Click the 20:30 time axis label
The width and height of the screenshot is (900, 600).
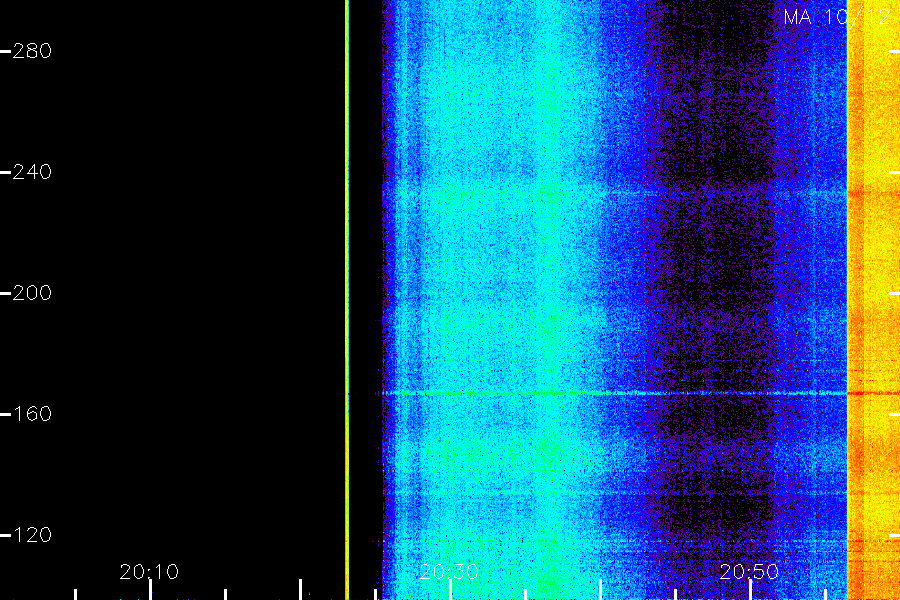pyautogui.click(x=449, y=572)
